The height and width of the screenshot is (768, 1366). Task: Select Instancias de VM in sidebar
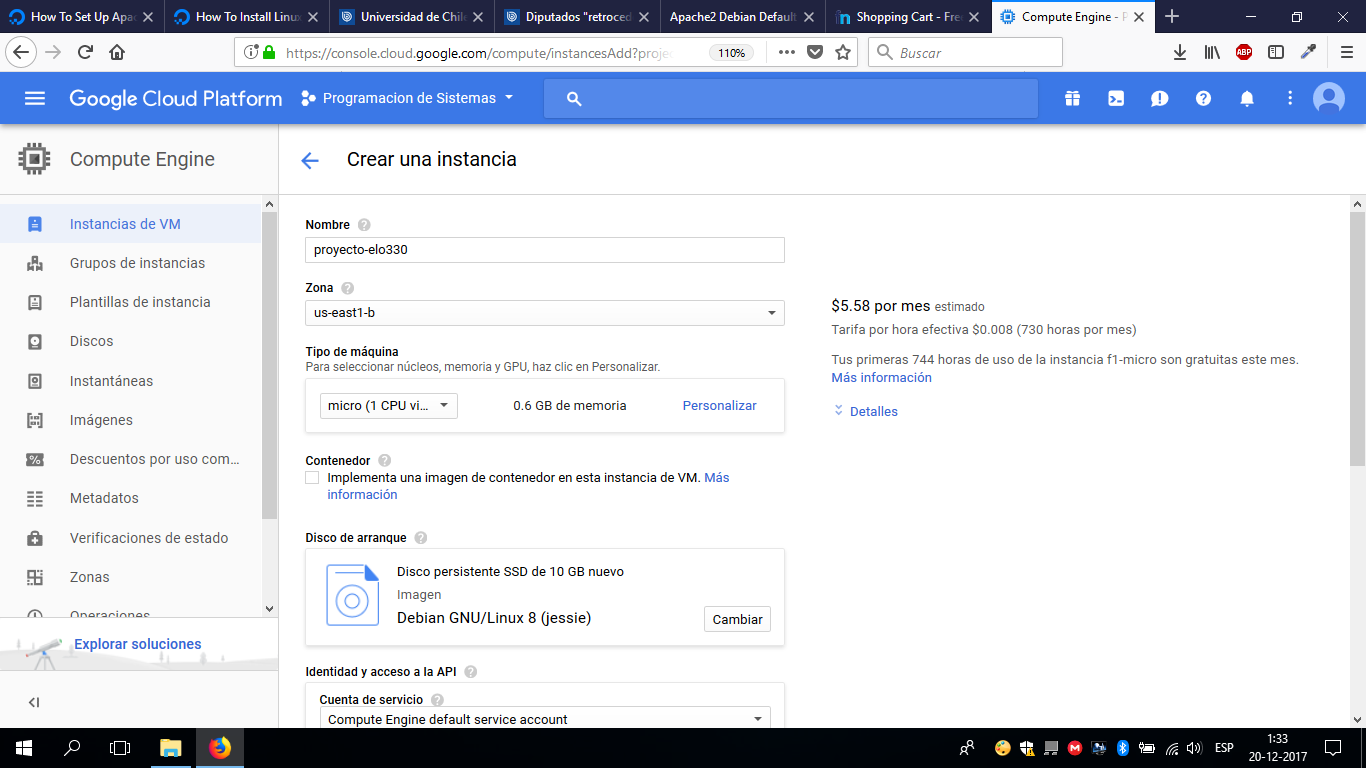(x=130, y=224)
